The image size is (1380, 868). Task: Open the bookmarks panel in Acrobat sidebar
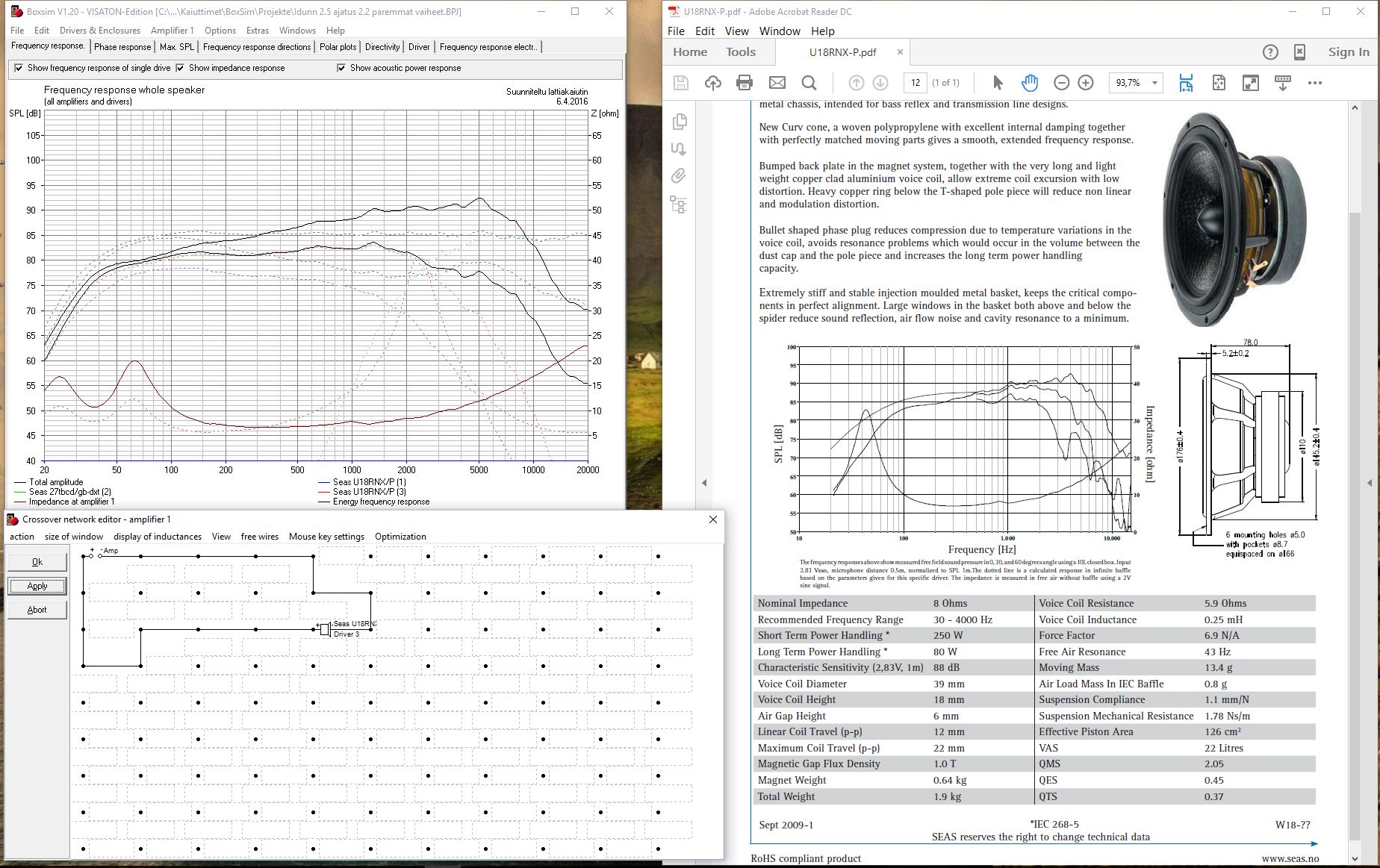[679, 149]
